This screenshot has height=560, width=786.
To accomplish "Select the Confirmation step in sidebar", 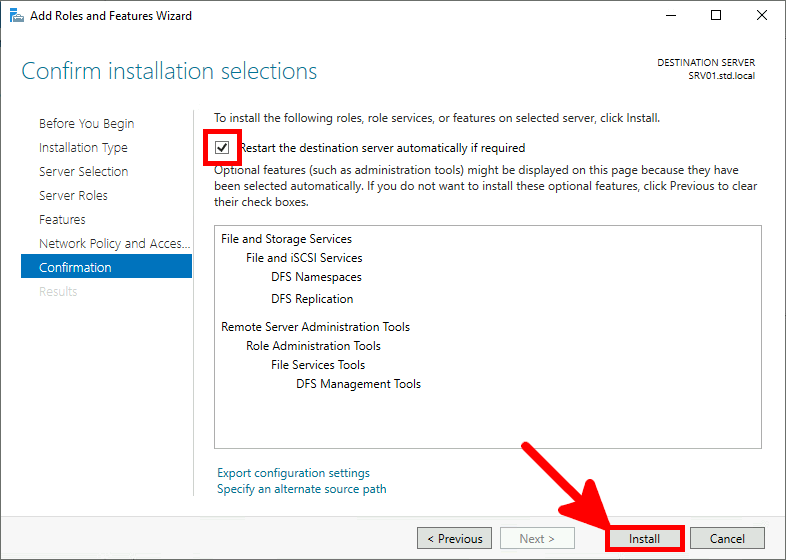I will (x=75, y=268).
